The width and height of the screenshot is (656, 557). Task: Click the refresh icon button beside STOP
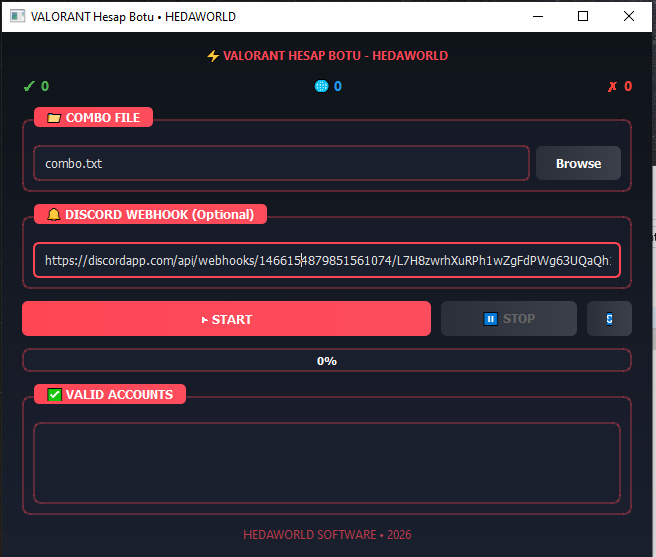click(609, 318)
